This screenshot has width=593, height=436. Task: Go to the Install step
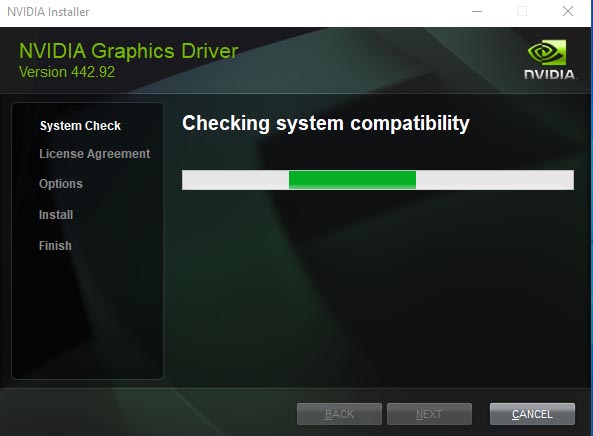coord(56,215)
